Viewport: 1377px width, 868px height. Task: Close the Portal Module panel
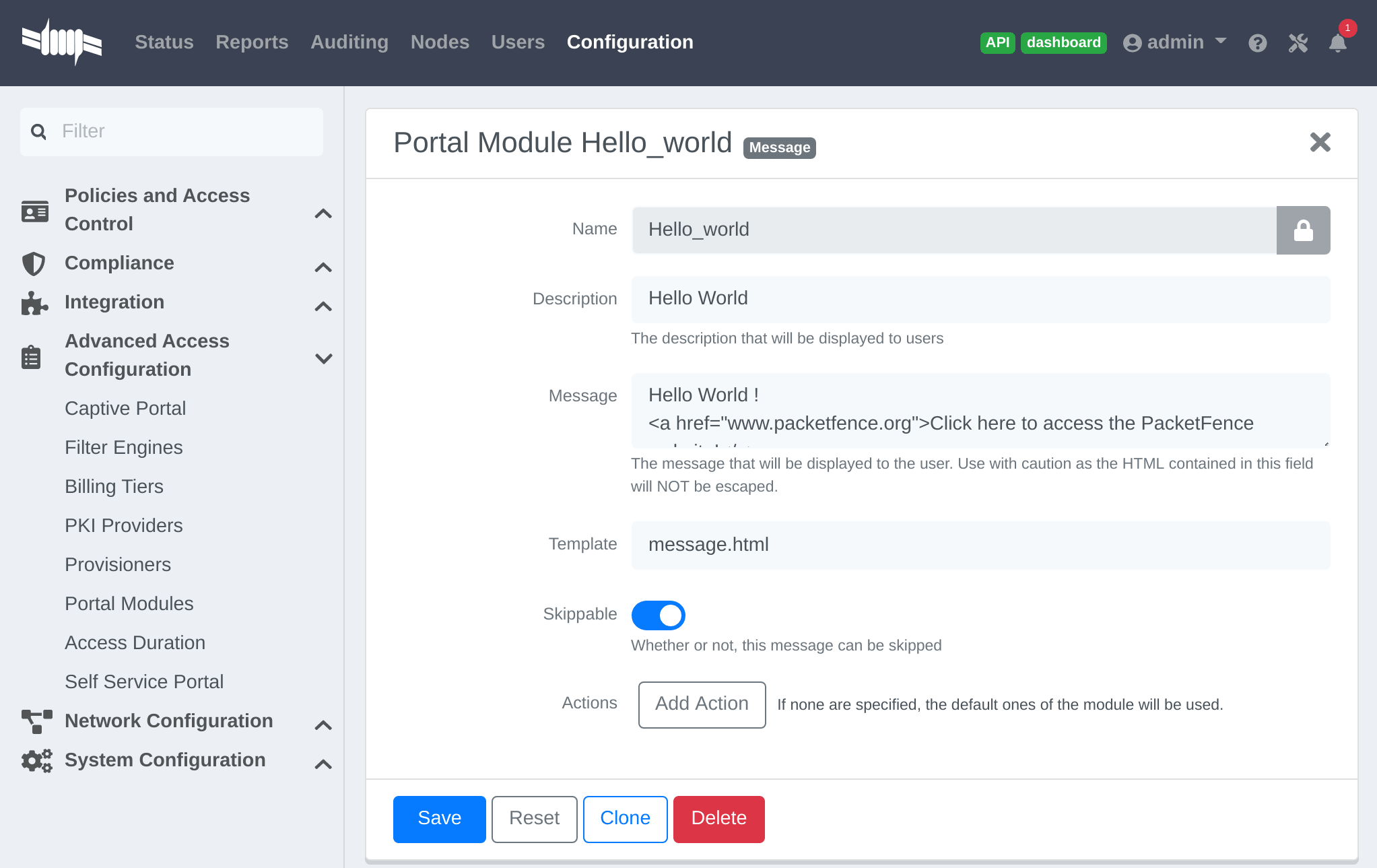1320,142
